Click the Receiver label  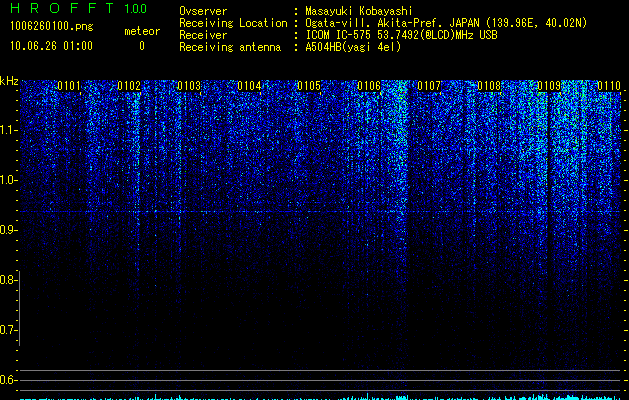pos(203,35)
